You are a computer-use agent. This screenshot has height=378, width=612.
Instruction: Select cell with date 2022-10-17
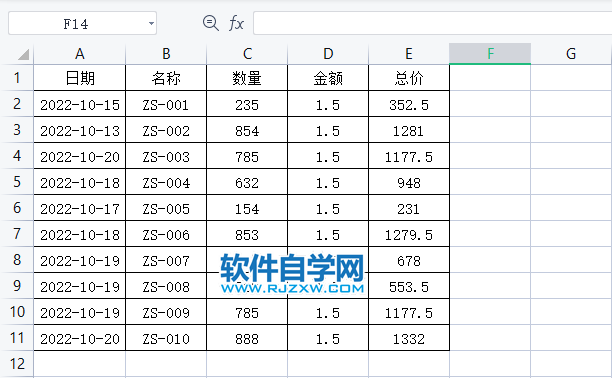pos(80,208)
